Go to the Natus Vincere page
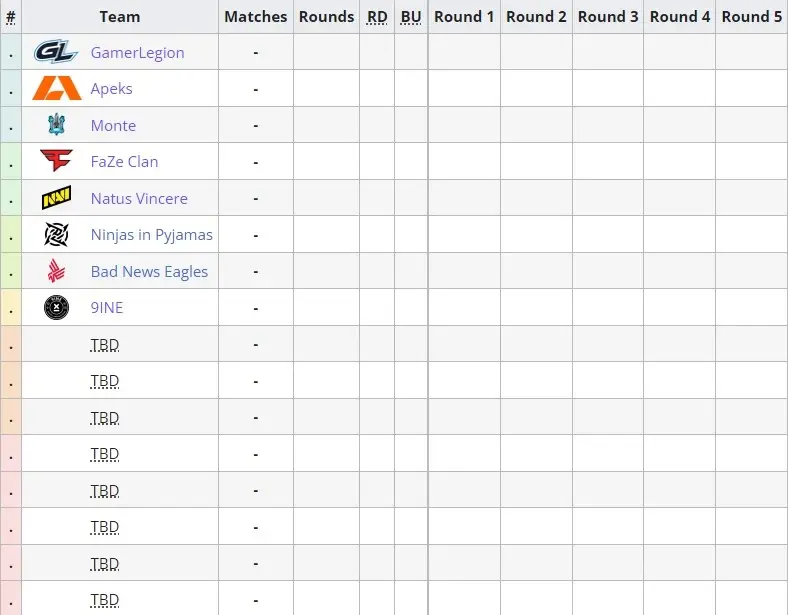 139,198
